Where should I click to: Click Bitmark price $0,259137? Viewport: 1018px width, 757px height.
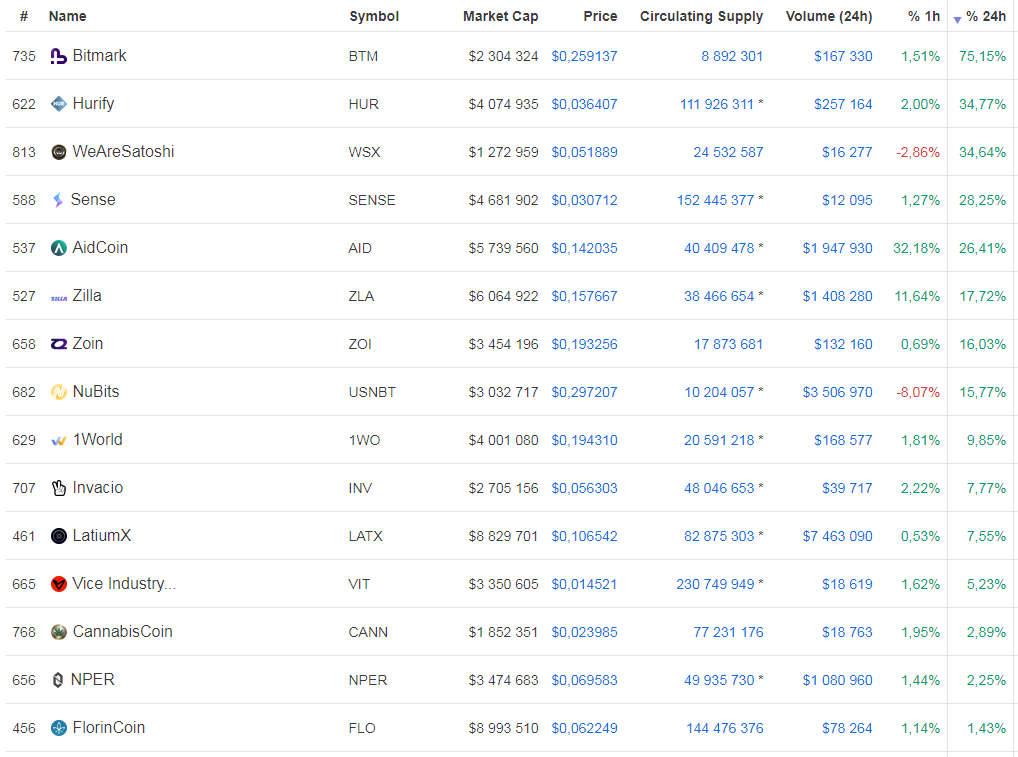pos(584,56)
